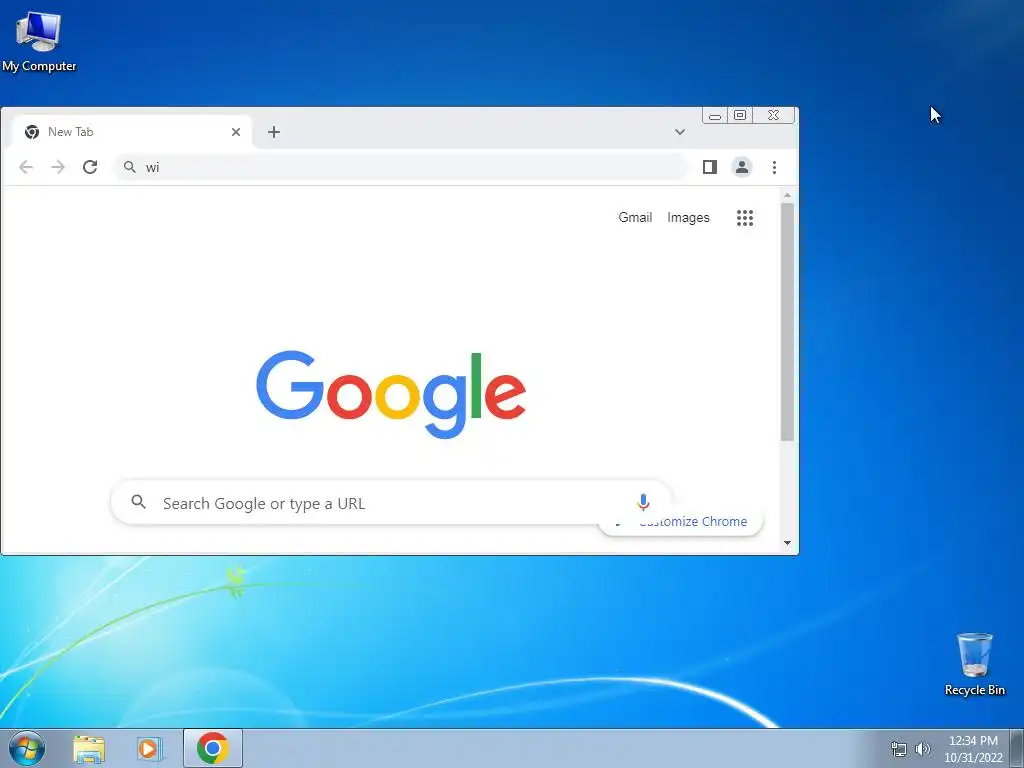Open the three-dot Chrome menu
The height and width of the screenshot is (768, 1024).
coord(775,167)
